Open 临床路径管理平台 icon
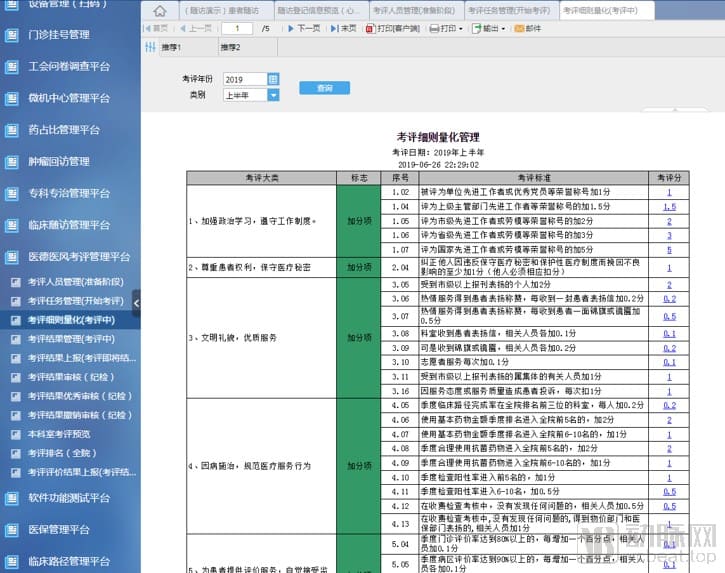The width and height of the screenshot is (725, 573). (x=12, y=561)
